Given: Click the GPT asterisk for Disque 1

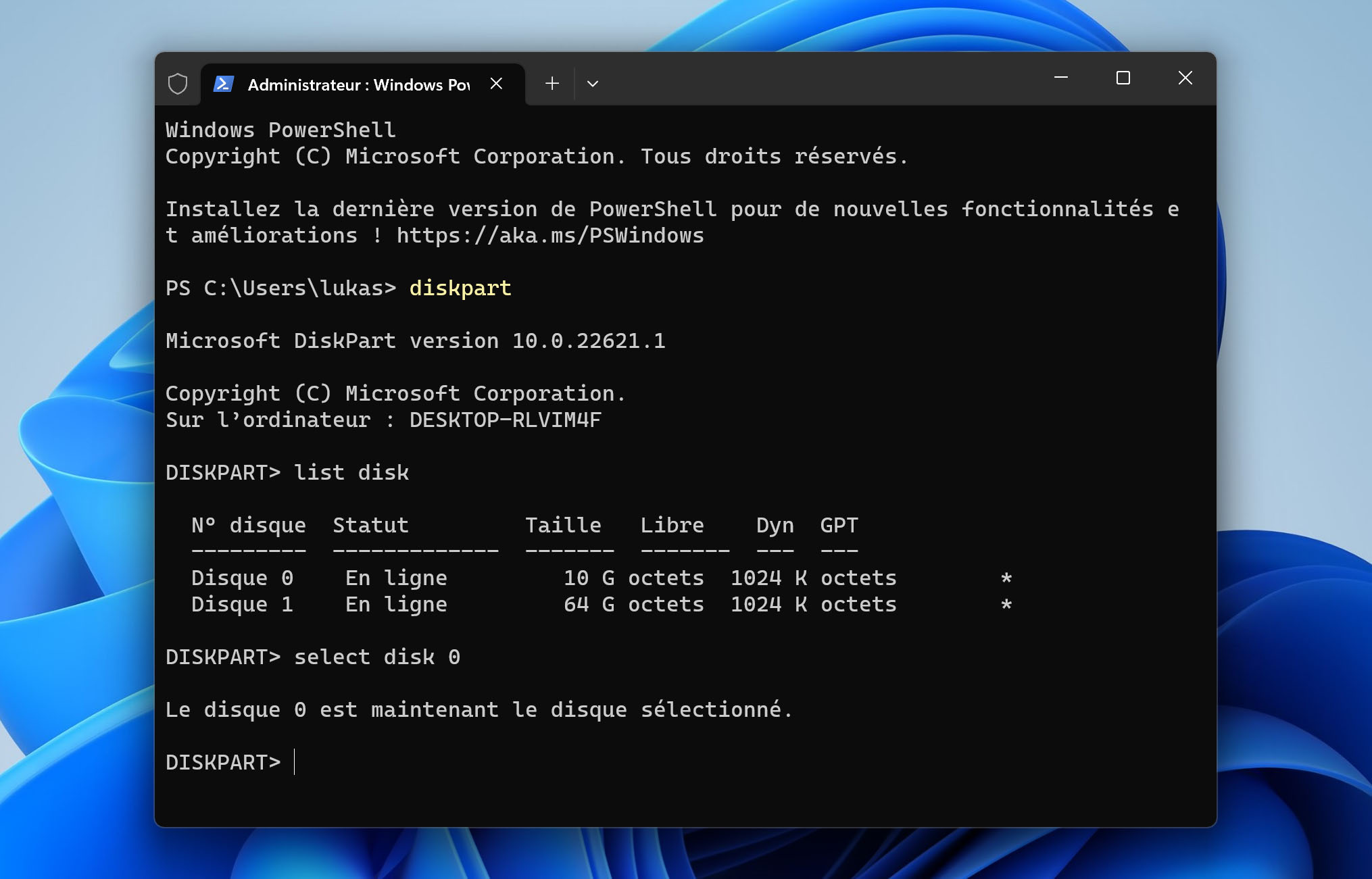Looking at the screenshot, I should coord(1006,605).
